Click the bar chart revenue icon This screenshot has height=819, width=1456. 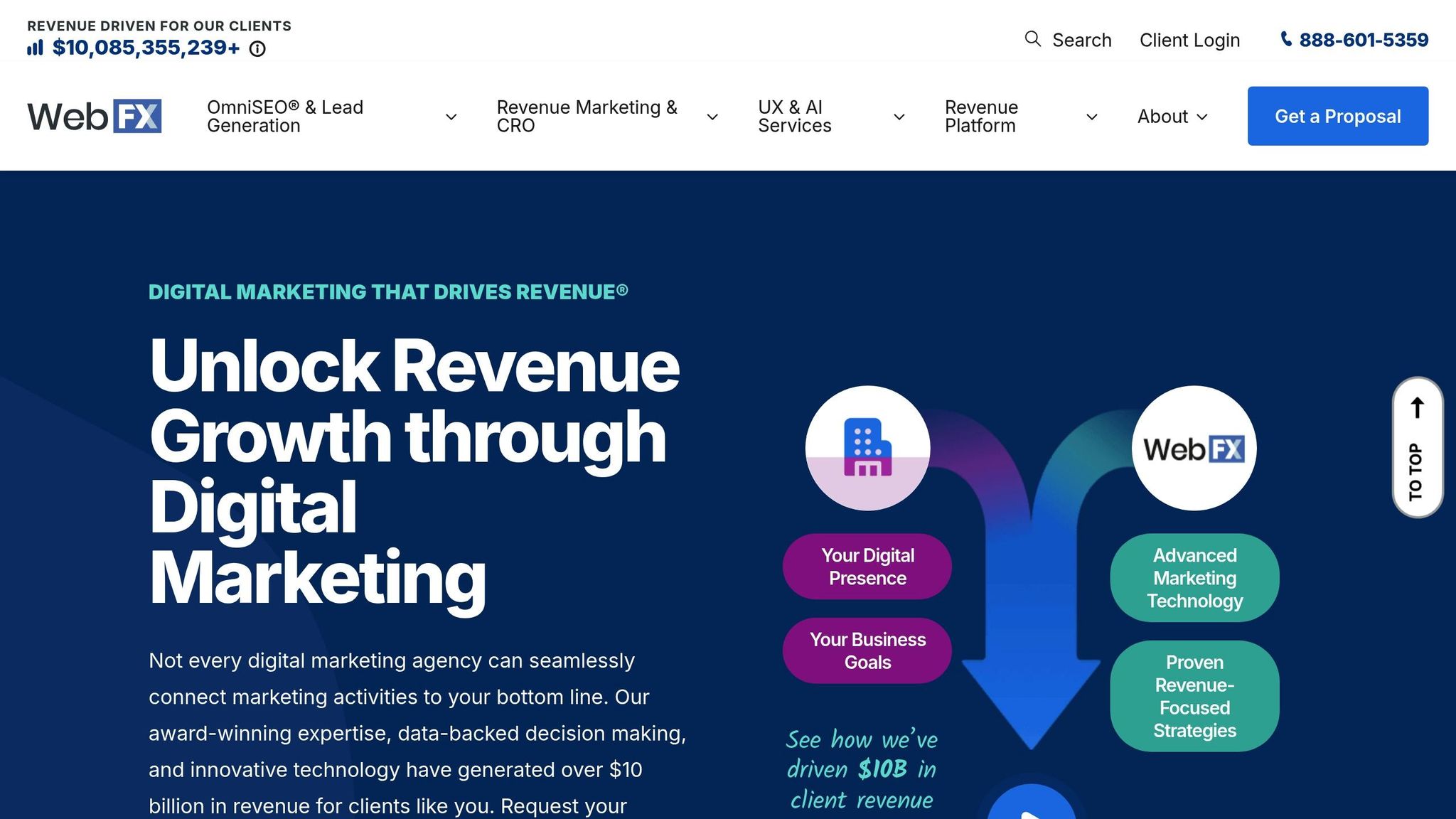(35, 48)
